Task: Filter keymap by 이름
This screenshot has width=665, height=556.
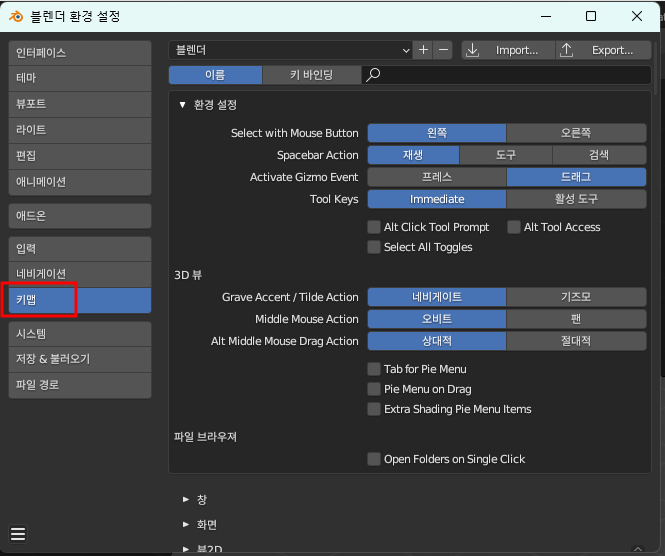Action: (215, 75)
